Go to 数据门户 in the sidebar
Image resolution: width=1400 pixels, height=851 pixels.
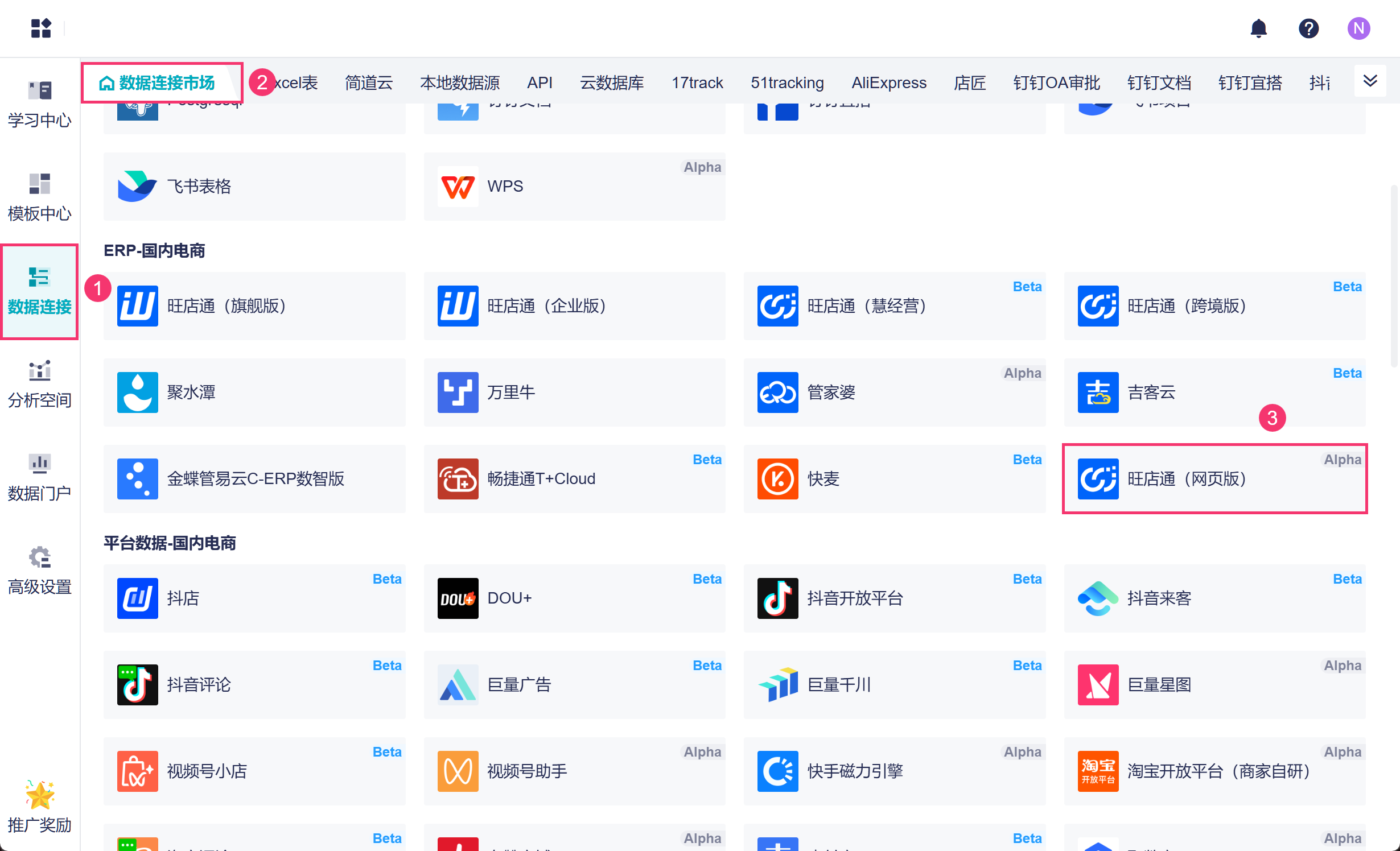[40, 478]
